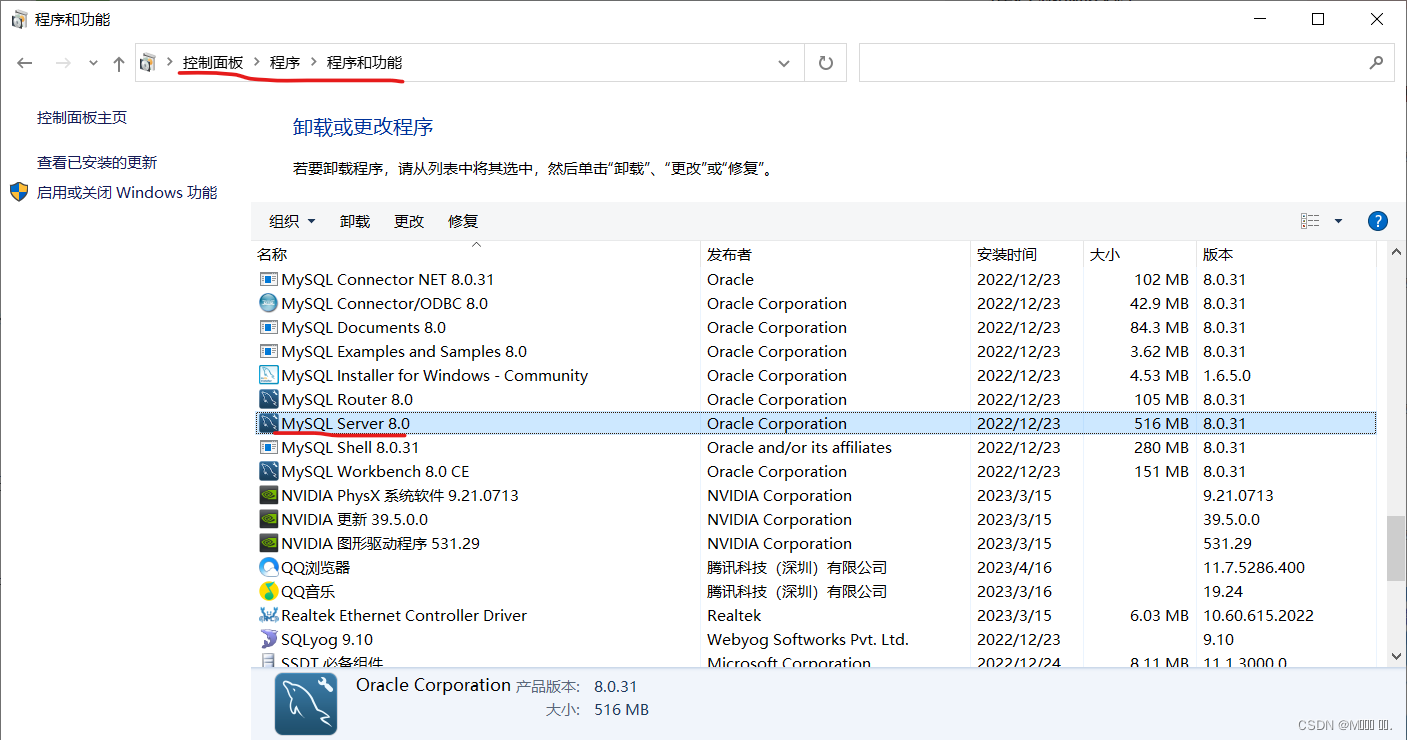This screenshot has width=1407, height=740.
Task: Open the 组织 dropdown menu
Action: pos(293,221)
